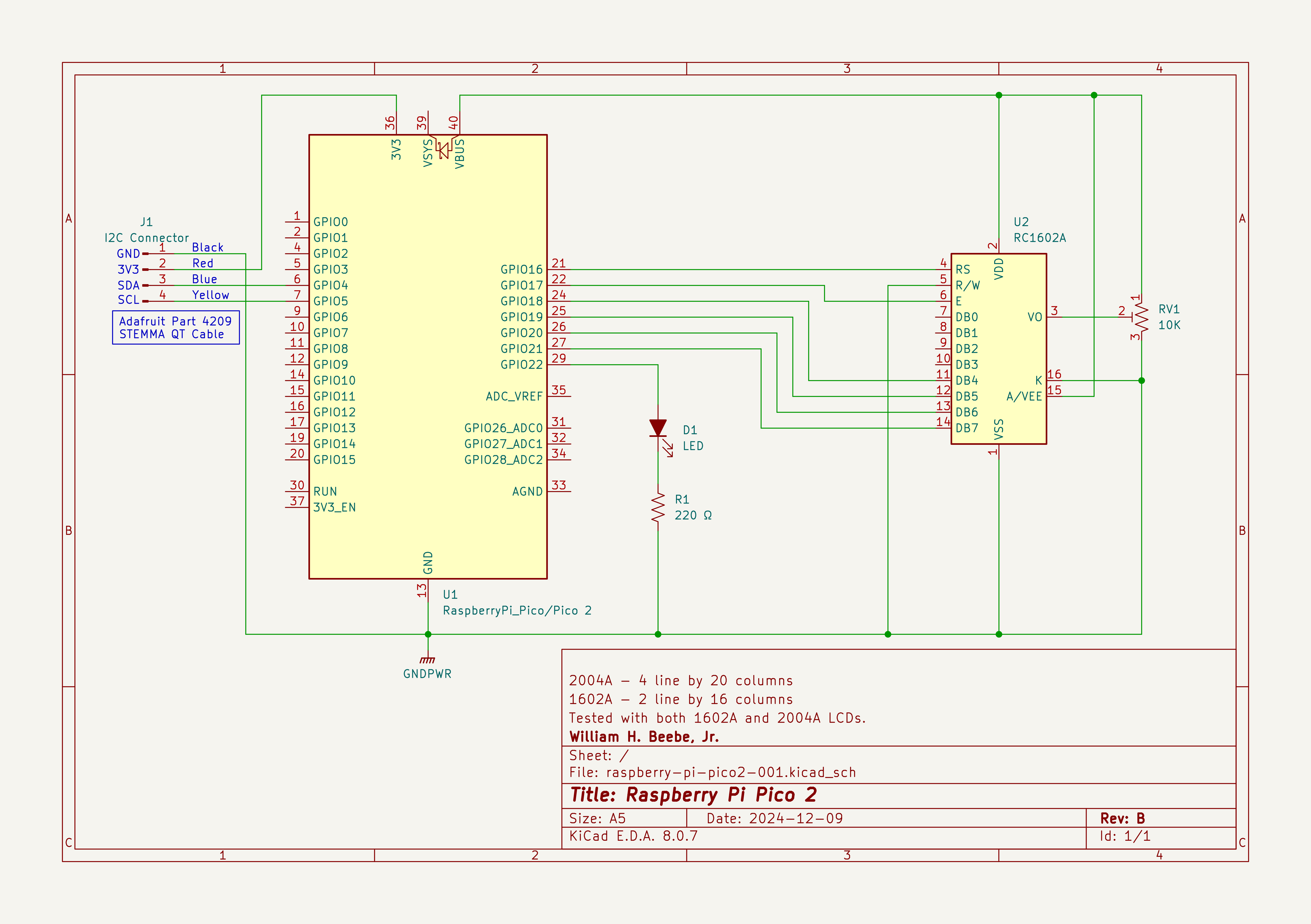
Task: Click the R1 resistor symbol
Action: point(658,508)
